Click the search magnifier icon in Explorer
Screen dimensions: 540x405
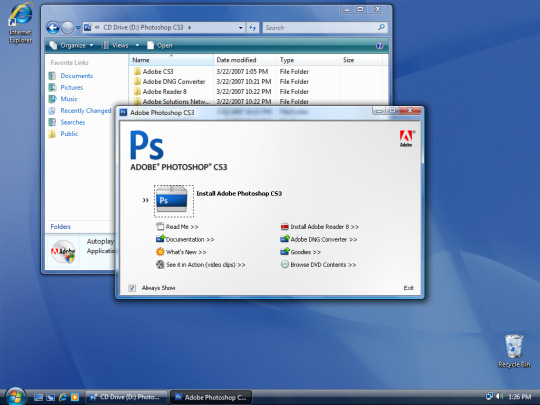click(381, 27)
